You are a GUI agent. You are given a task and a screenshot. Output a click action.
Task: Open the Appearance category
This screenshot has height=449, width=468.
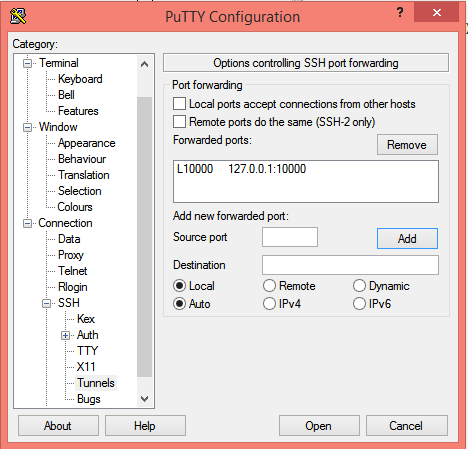coord(87,143)
